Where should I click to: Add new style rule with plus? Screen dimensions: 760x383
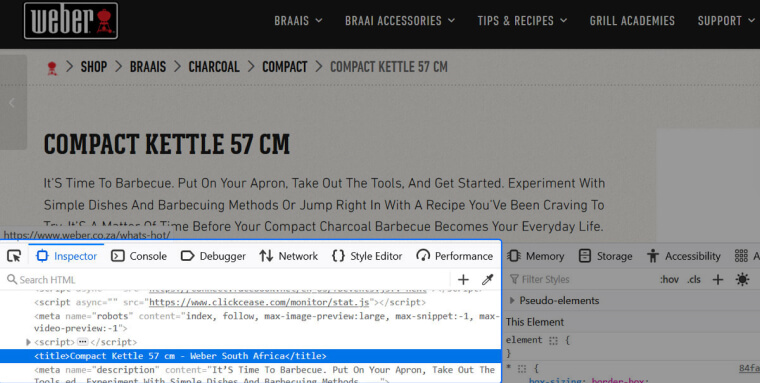click(718, 280)
